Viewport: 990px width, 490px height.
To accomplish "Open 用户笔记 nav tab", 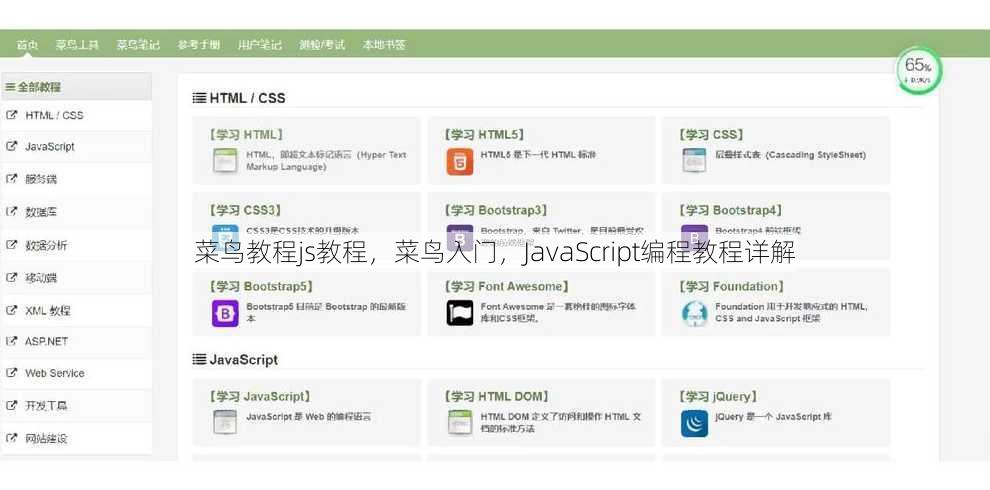I will click(x=259, y=45).
